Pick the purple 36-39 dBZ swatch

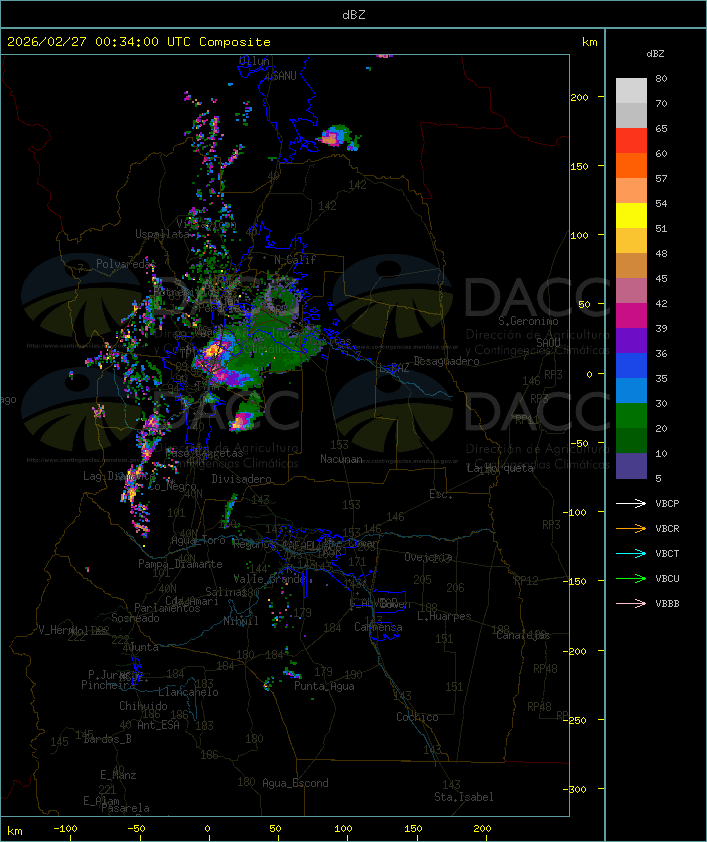631,341
